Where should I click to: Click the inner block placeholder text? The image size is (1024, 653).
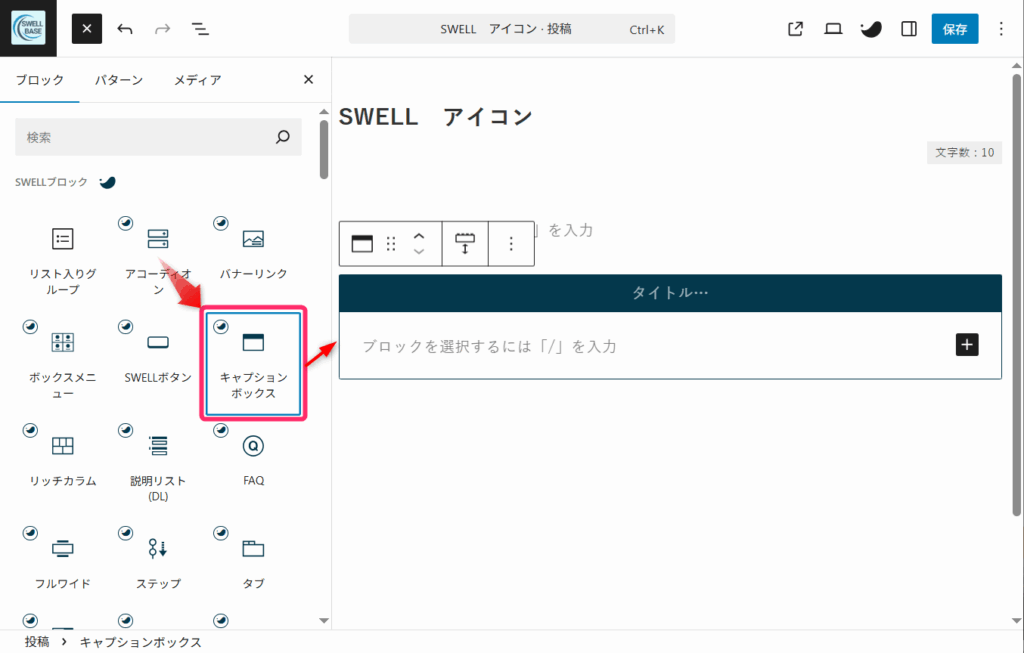tap(489, 346)
